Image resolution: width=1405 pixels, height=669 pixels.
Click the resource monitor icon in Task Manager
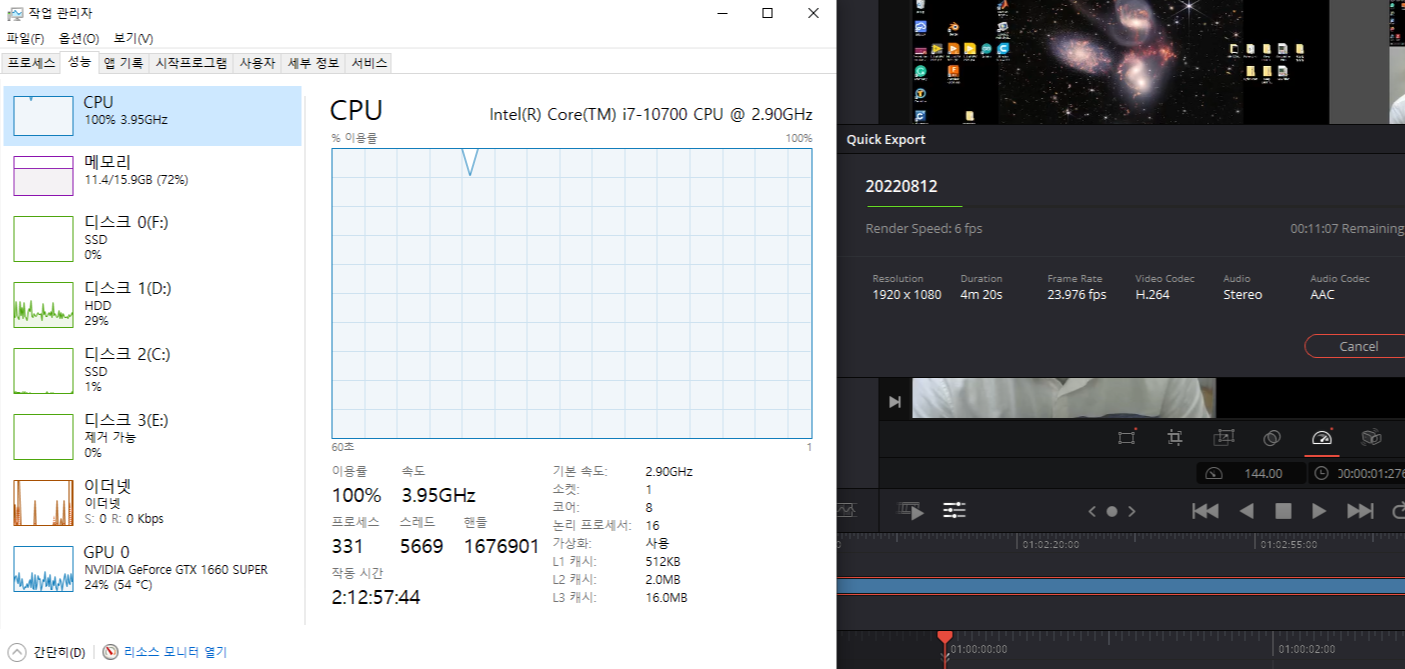pyautogui.click(x=110, y=652)
